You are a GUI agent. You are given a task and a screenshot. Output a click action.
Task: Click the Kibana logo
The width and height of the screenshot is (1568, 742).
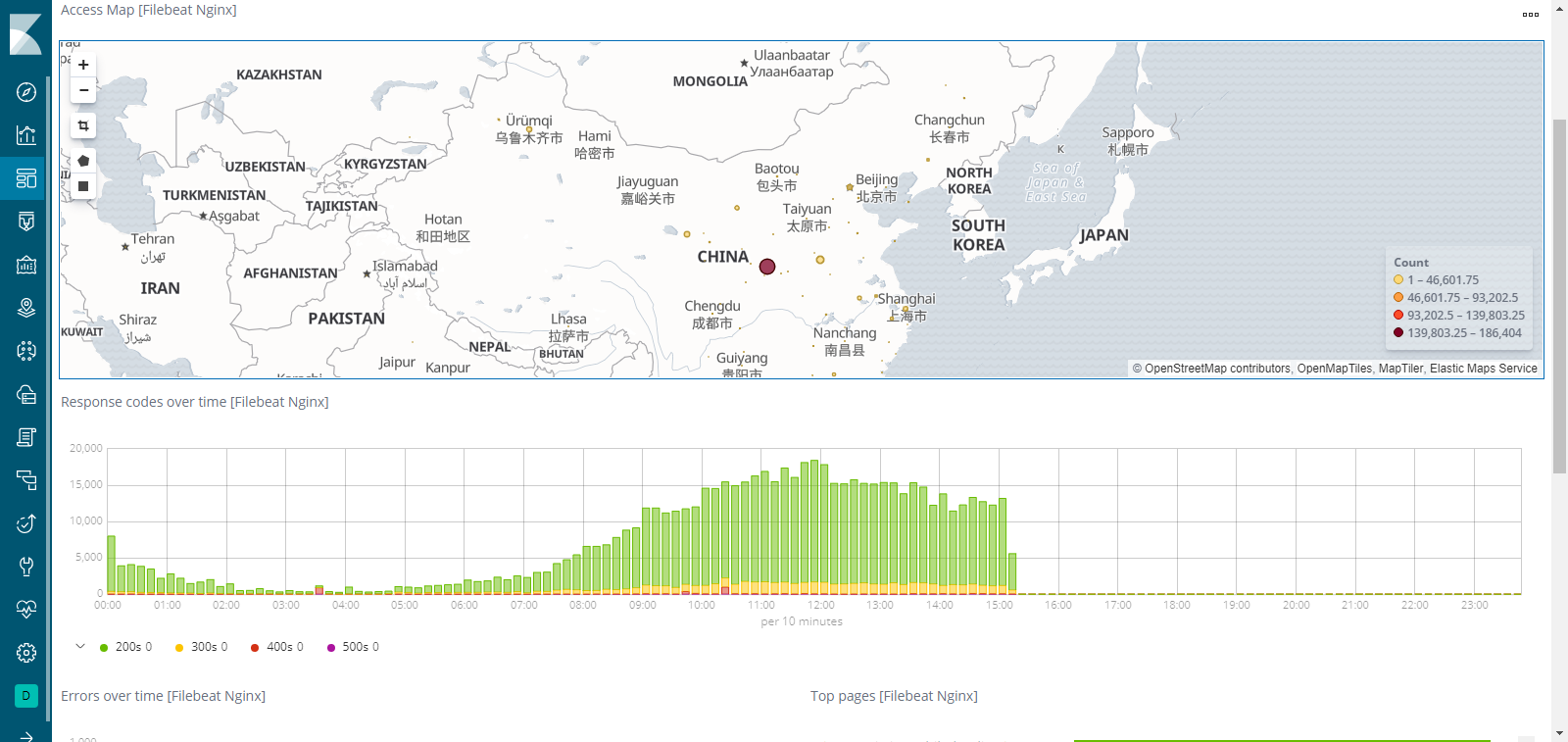25,34
